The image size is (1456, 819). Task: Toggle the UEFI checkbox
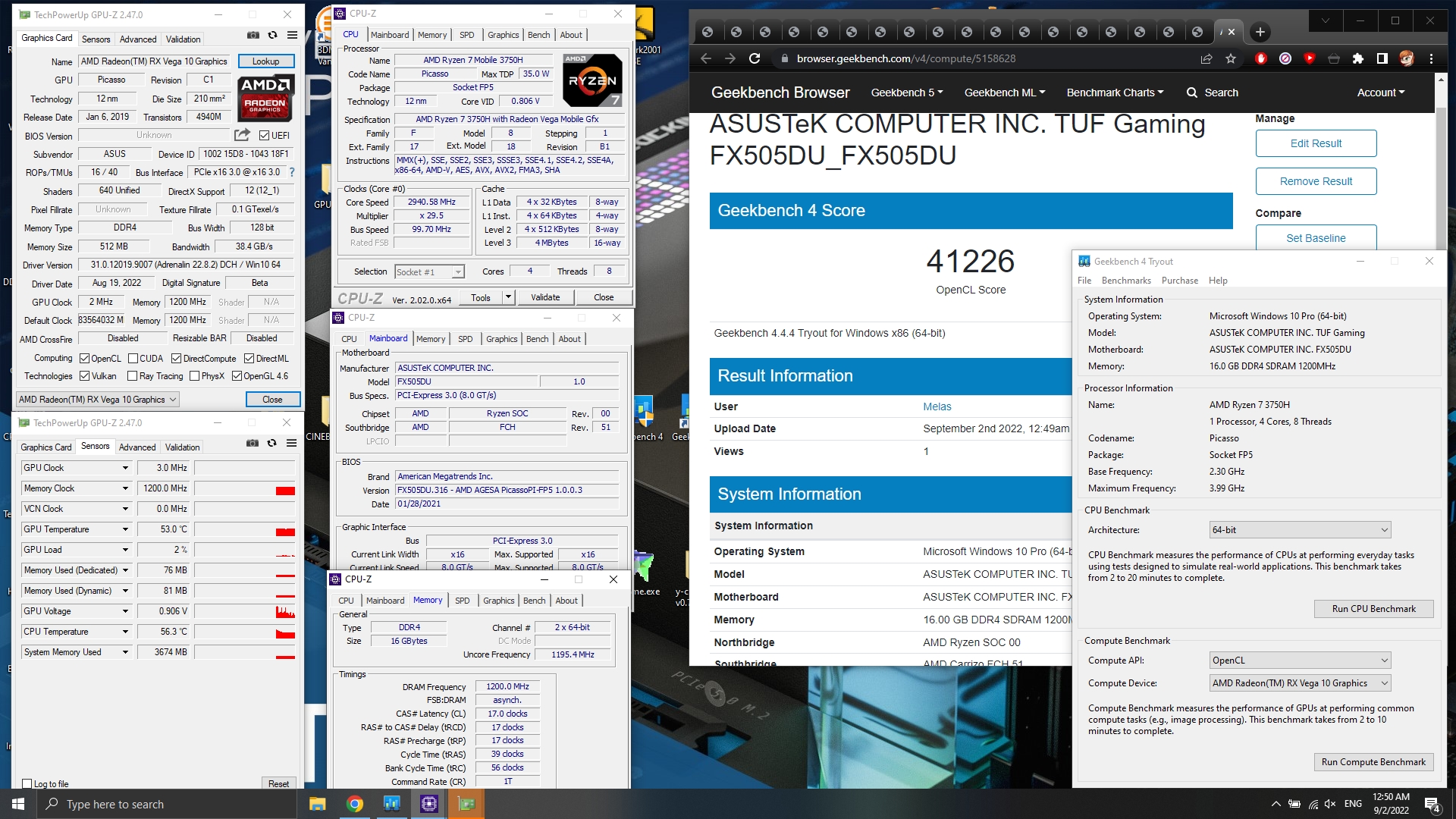(x=264, y=135)
